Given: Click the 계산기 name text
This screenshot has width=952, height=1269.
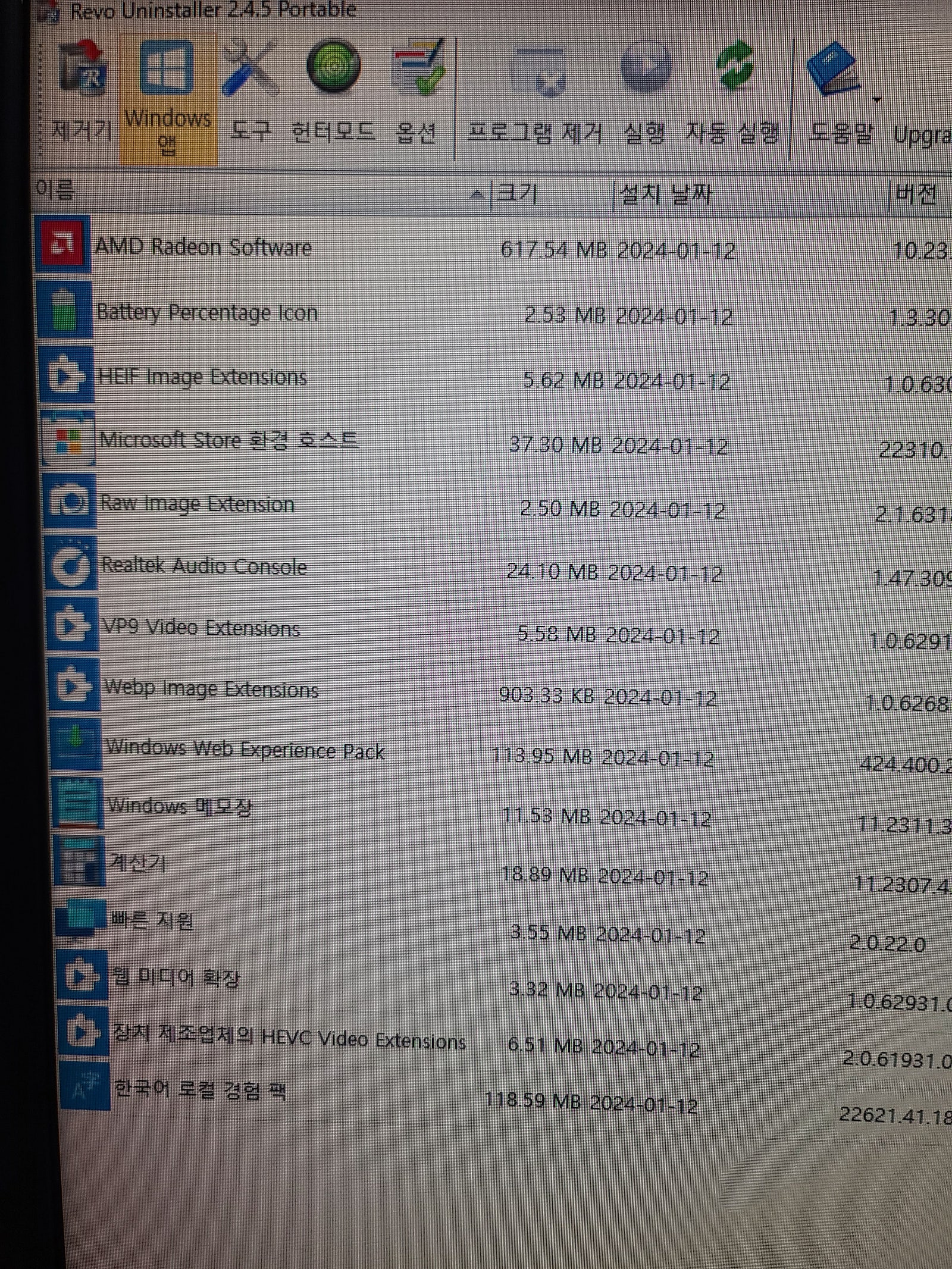Looking at the screenshot, I should click(x=138, y=862).
